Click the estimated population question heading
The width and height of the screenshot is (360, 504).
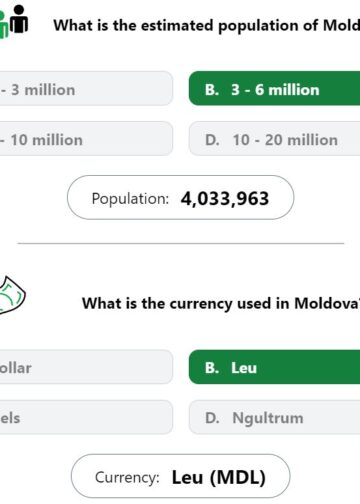coord(207,26)
